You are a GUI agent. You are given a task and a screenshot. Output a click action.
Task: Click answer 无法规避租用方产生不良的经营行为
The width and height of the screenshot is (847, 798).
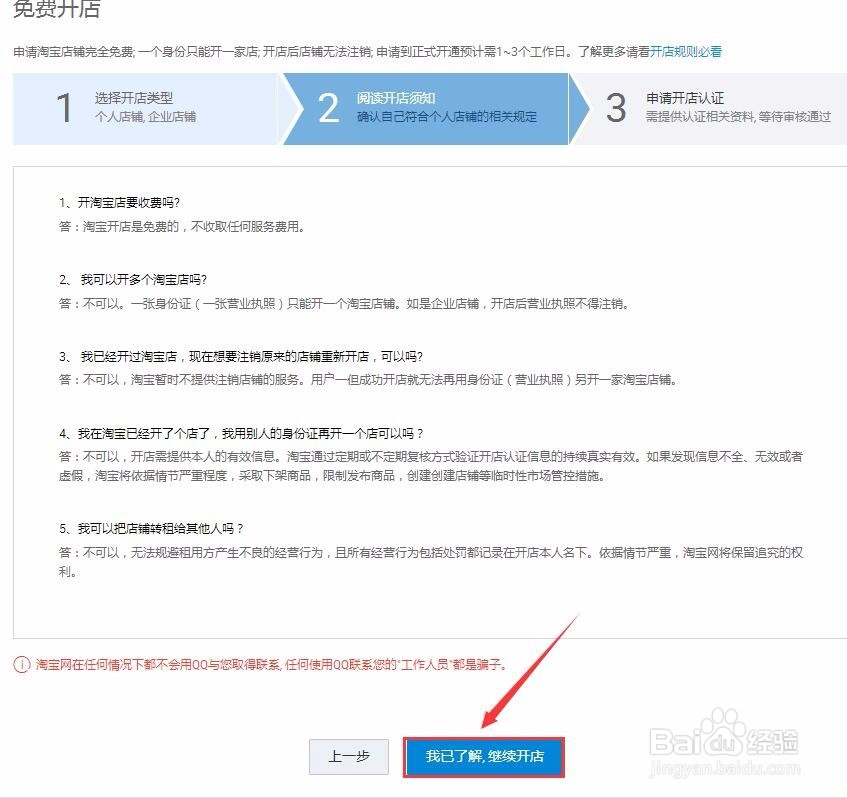tap(431, 562)
